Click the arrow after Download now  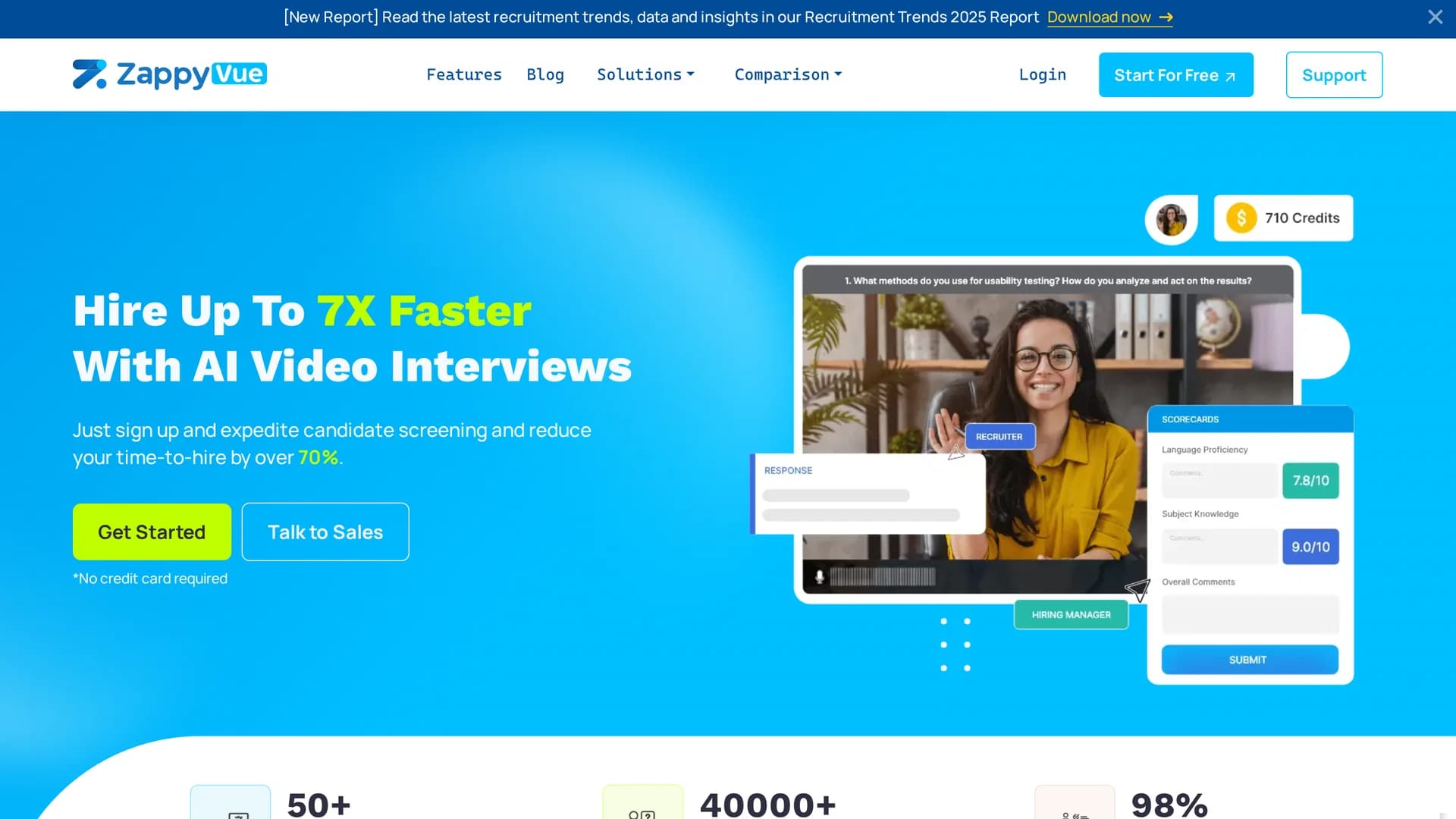click(1166, 17)
